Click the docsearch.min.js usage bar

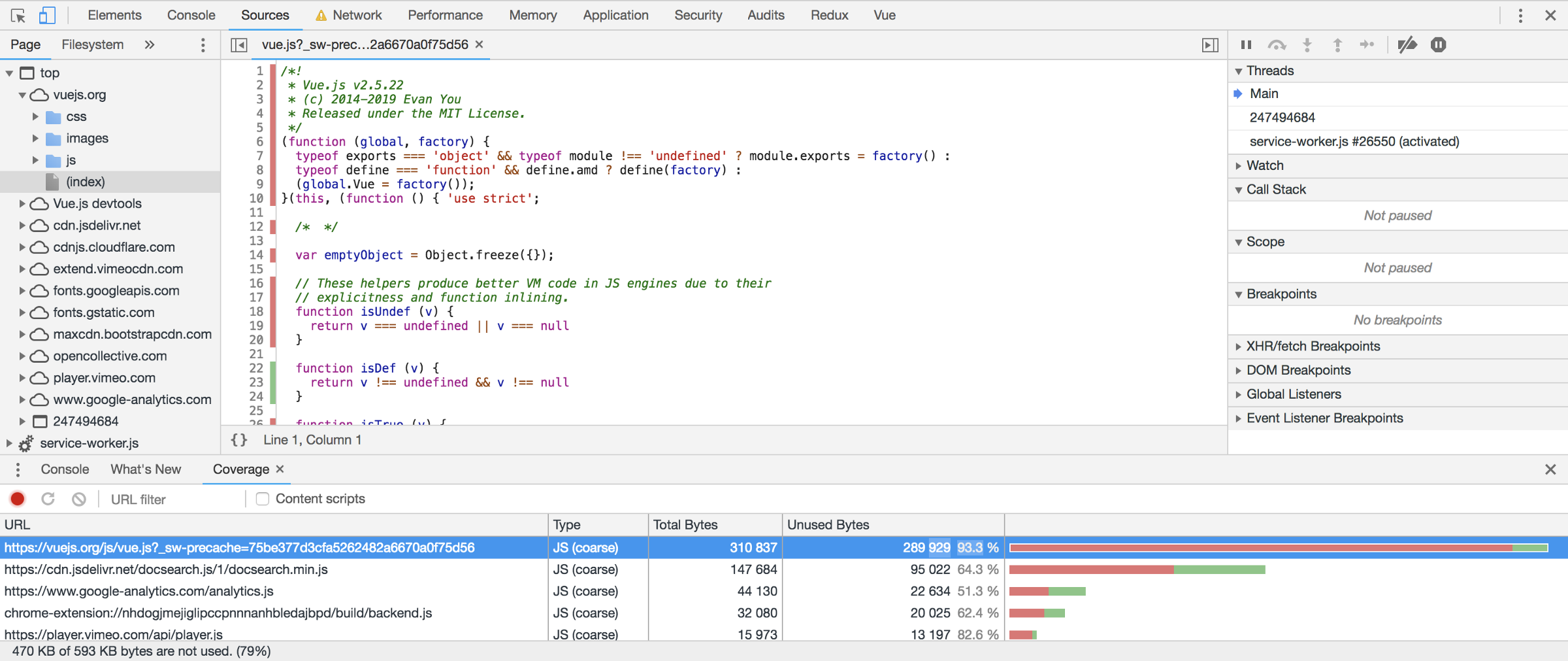(x=1137, y=569)
